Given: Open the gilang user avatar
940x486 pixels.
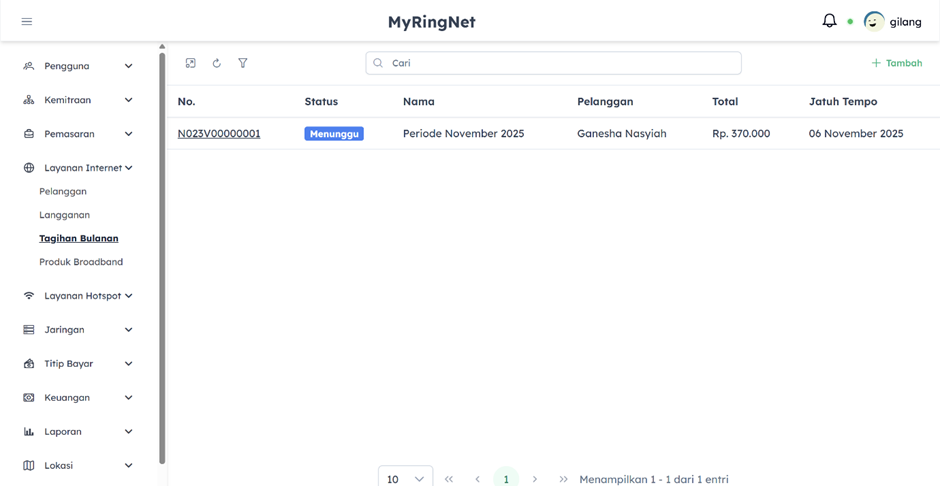Looking at the screenshot, I should click(874, 21).
